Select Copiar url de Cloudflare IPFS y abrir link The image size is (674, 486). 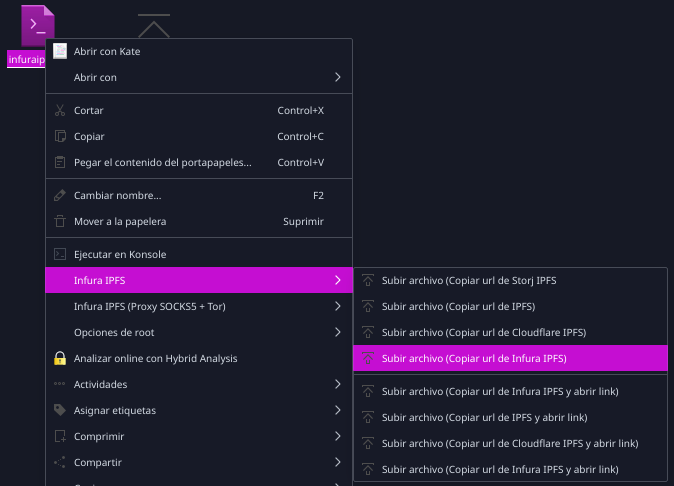tap(510, 443)
